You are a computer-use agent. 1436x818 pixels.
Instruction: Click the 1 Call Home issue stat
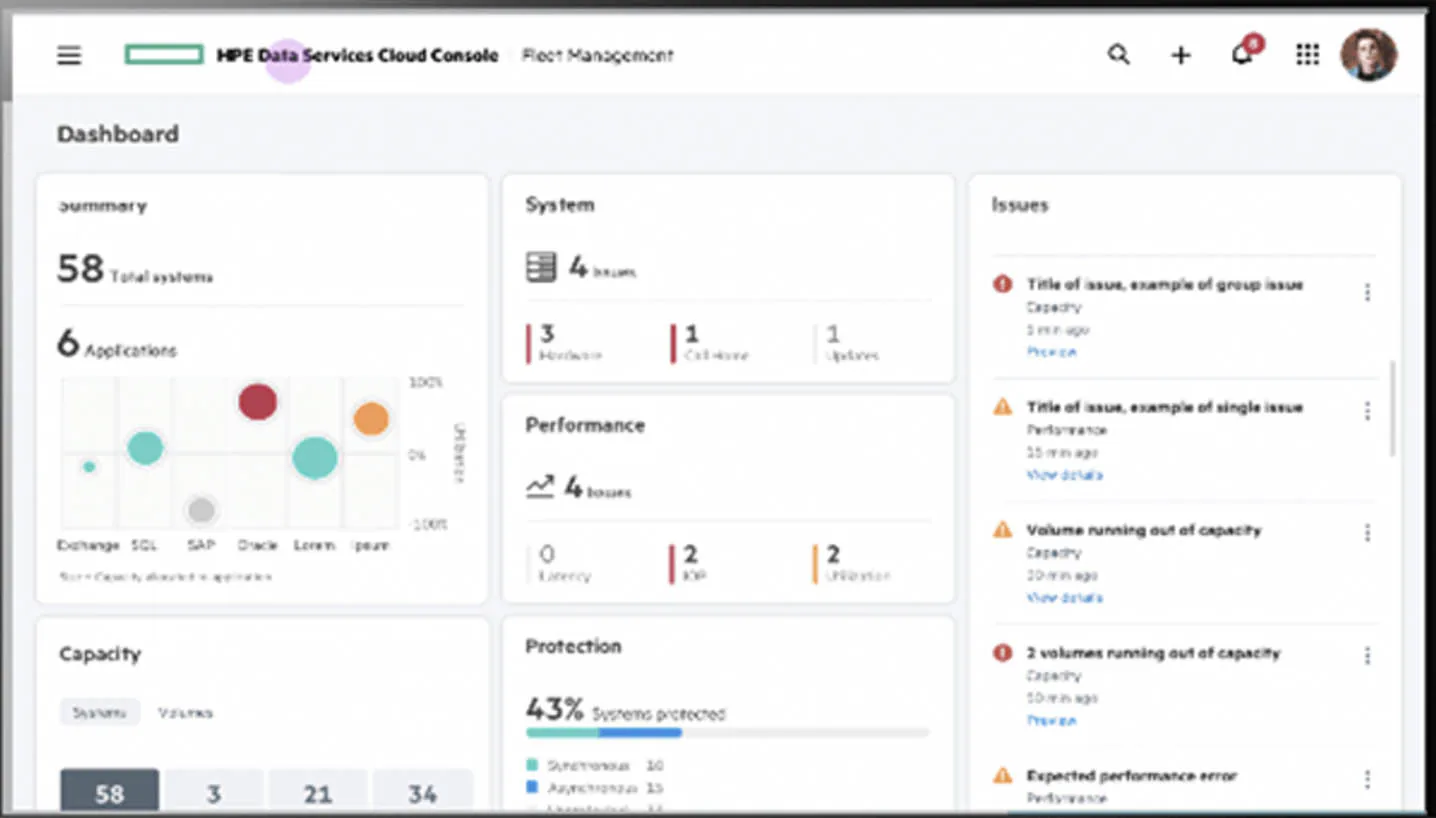point(711,343)
